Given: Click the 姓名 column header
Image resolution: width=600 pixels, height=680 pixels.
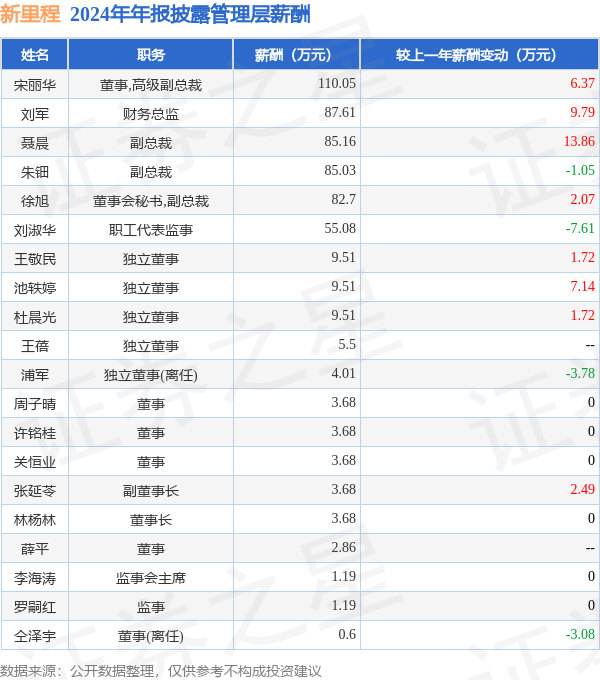Looking at the screenshot, I should (x=35, y=55).
